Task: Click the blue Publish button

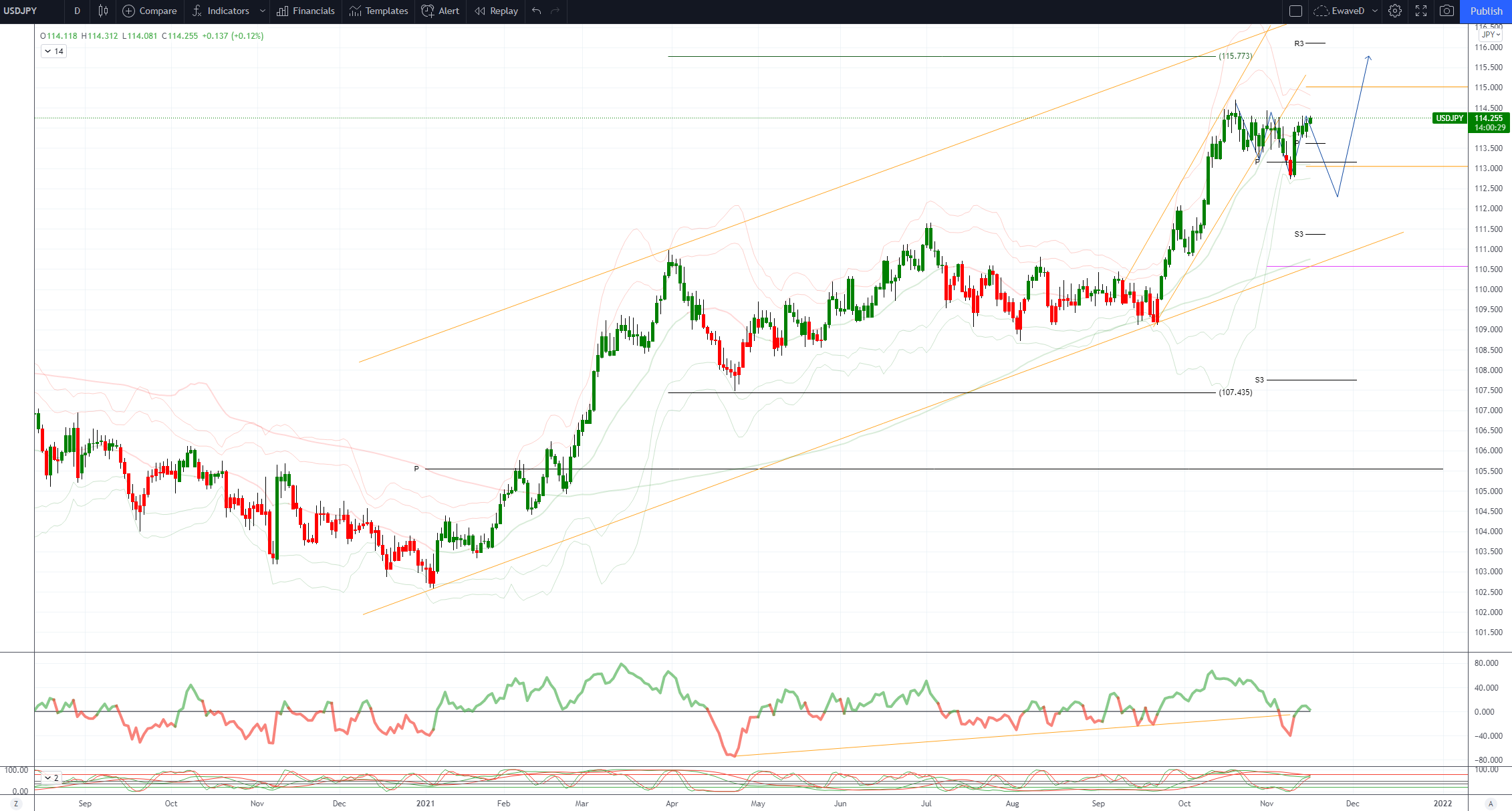Action: point(1486,11)
